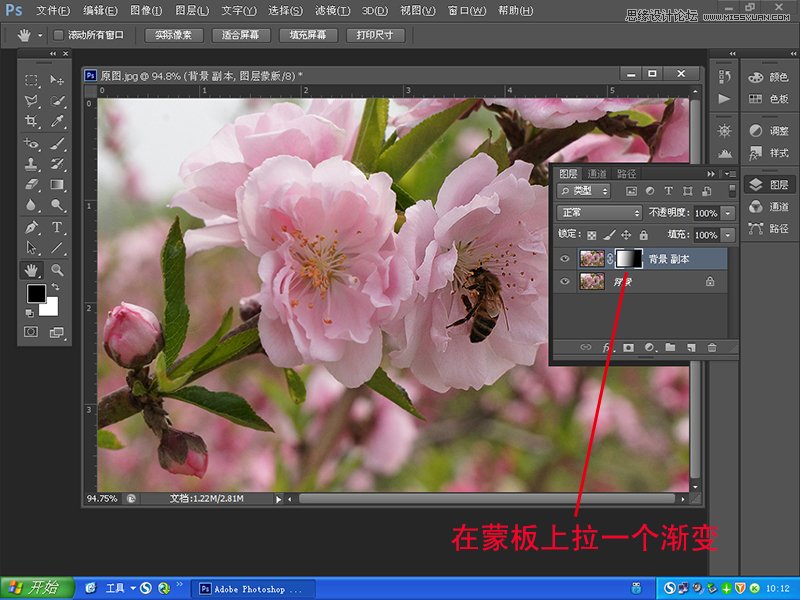Toggle type layer filter T icon
800x600 pixels.
(x=668, y=191)
